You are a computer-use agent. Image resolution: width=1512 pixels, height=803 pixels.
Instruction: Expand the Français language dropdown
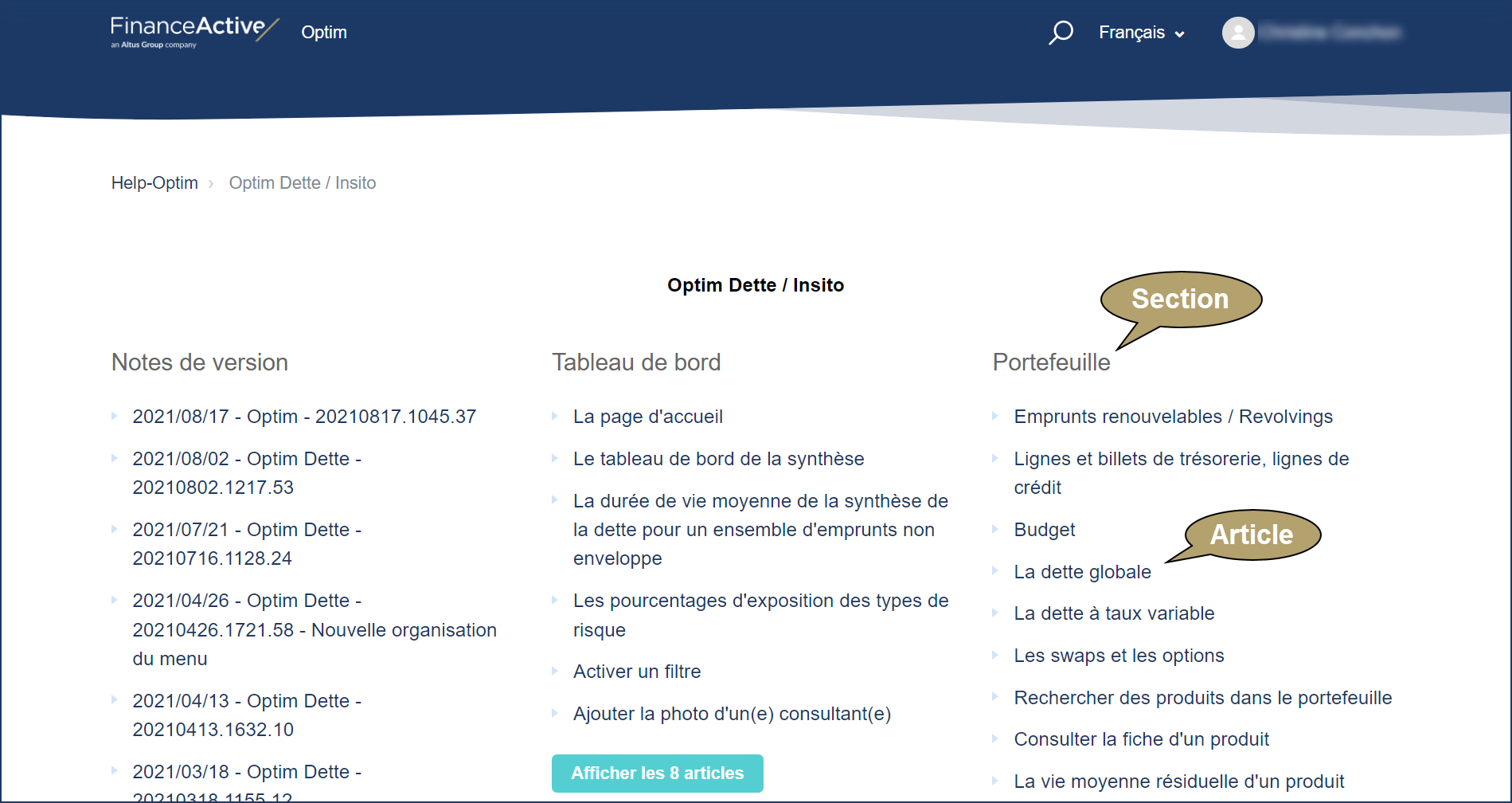point(1142,32)
